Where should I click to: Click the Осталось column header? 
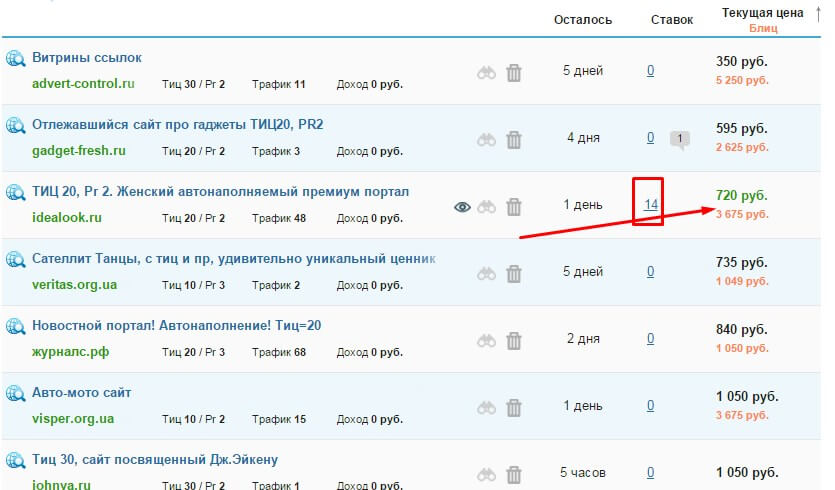(x=582, y=19)
